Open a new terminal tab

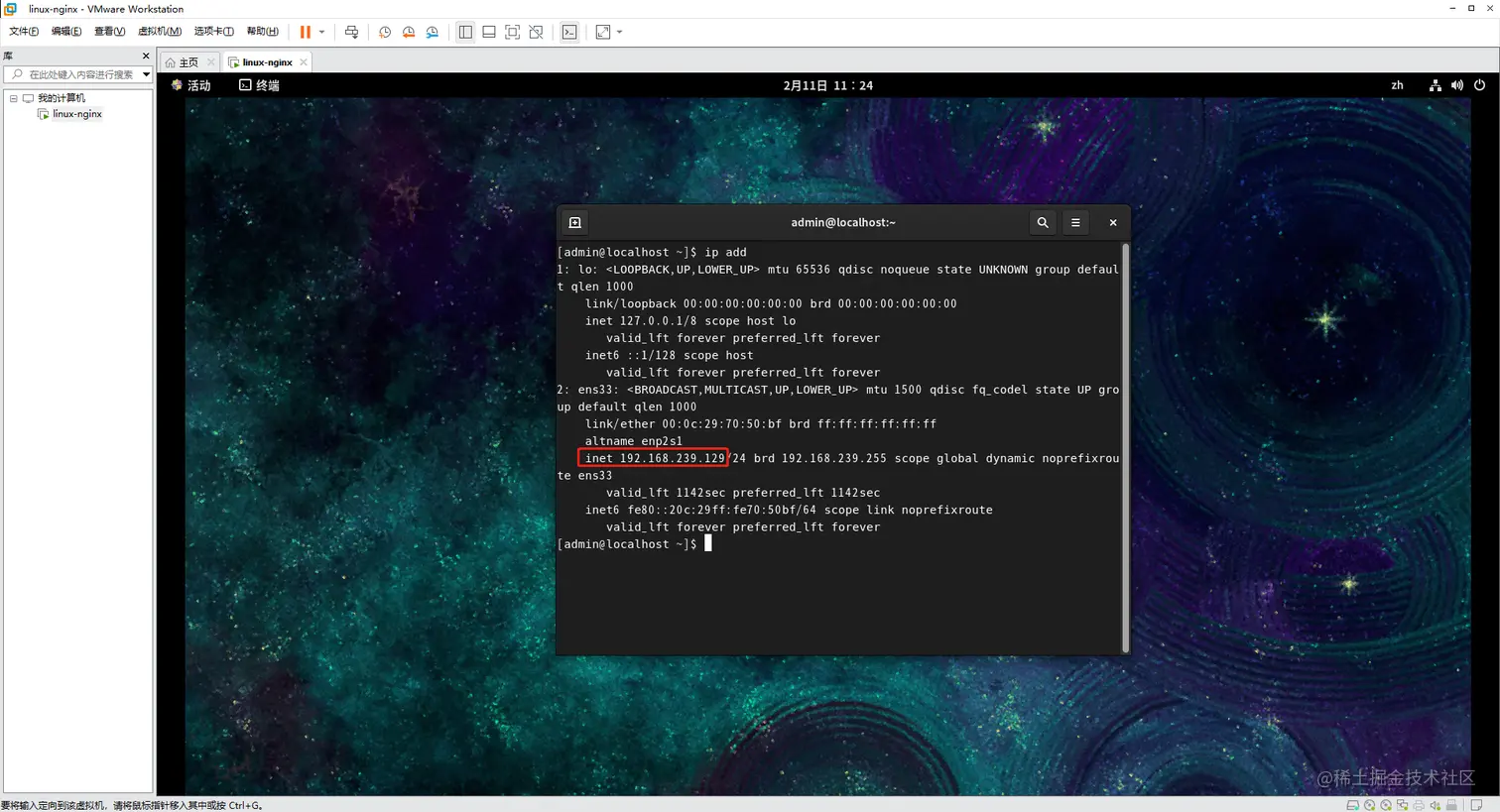574,223
